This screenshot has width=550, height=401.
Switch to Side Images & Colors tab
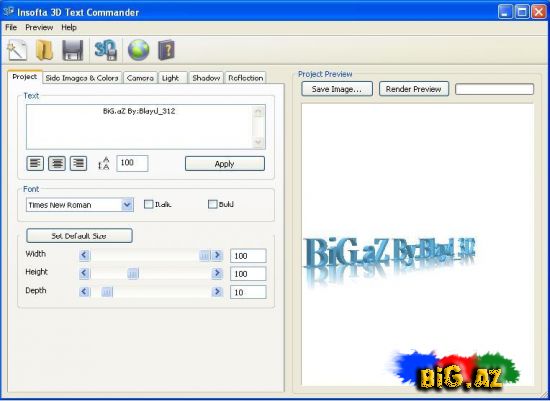pos(82,78)
